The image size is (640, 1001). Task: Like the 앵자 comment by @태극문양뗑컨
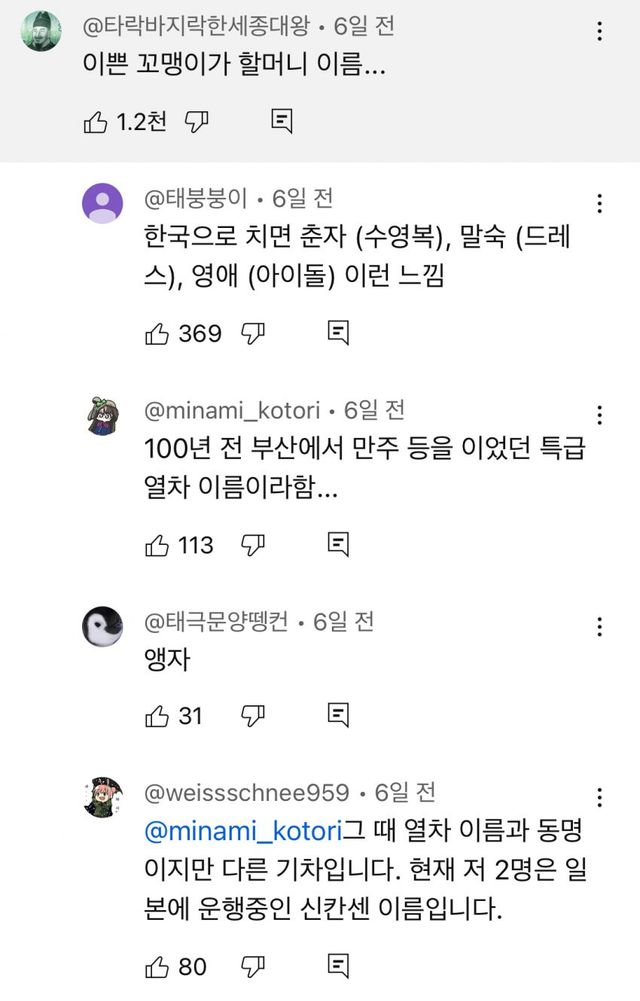pos(157,715)
